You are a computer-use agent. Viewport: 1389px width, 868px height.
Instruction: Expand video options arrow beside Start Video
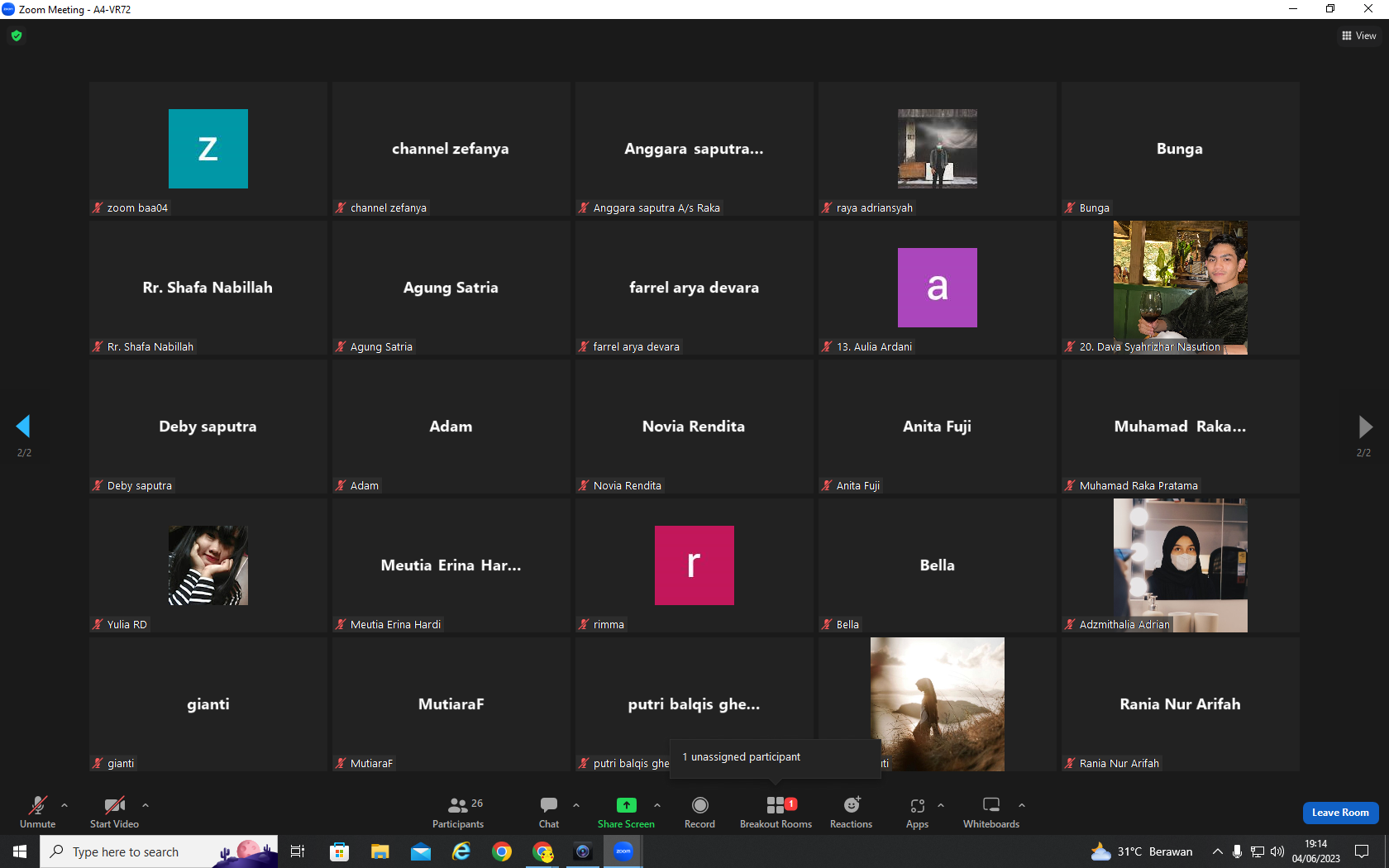(146, 804)
